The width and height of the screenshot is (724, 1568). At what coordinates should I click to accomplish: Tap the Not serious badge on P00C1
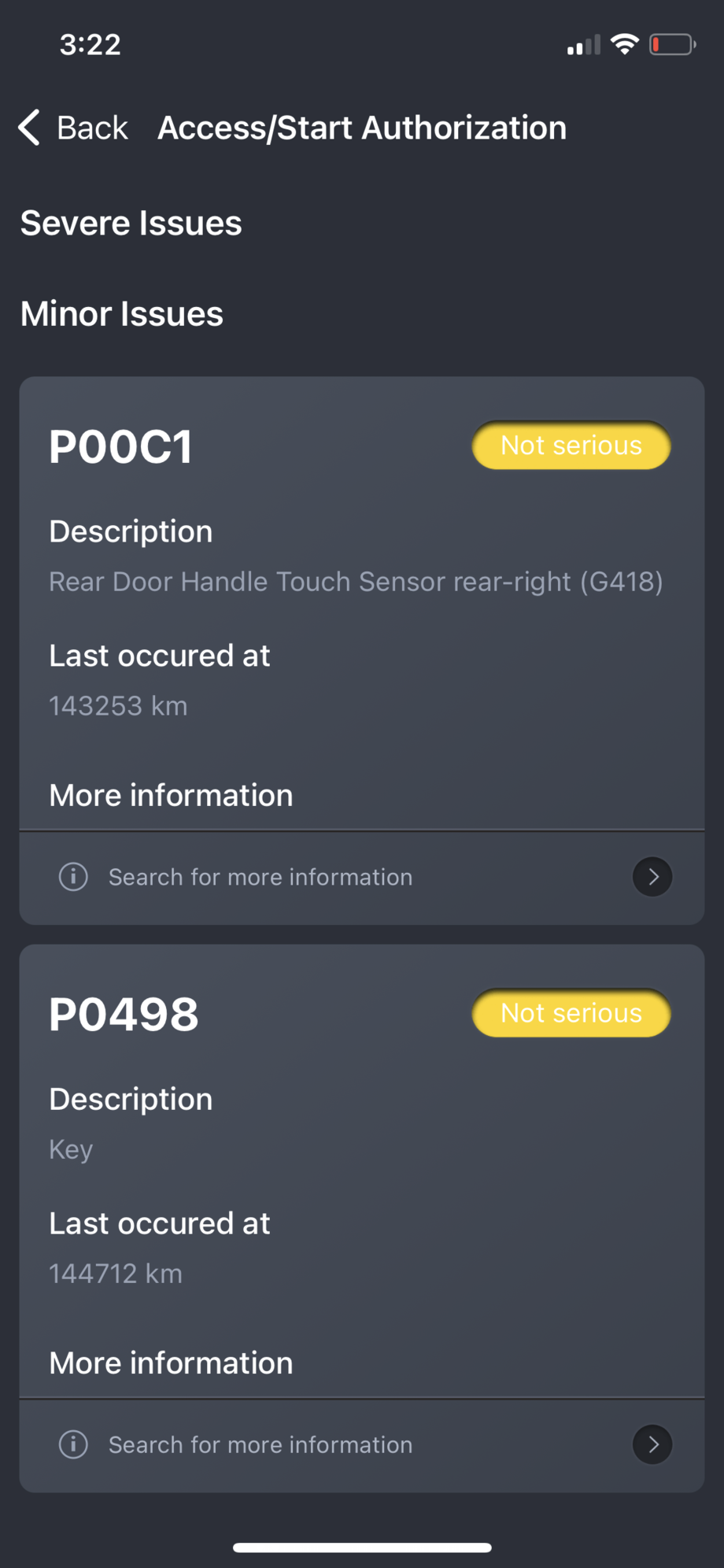click(x=571, y=446)
